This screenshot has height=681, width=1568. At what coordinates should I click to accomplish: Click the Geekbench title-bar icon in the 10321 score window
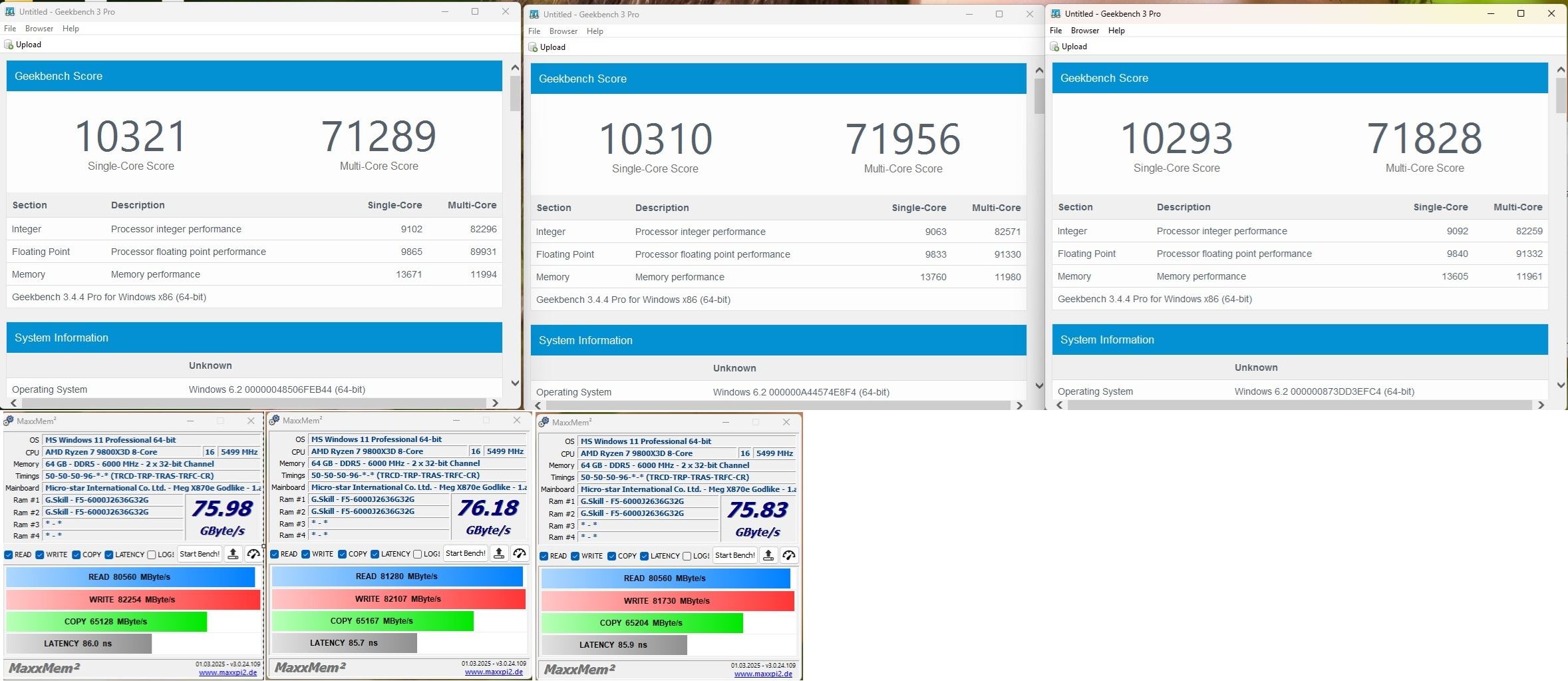(x=9, y=11)
